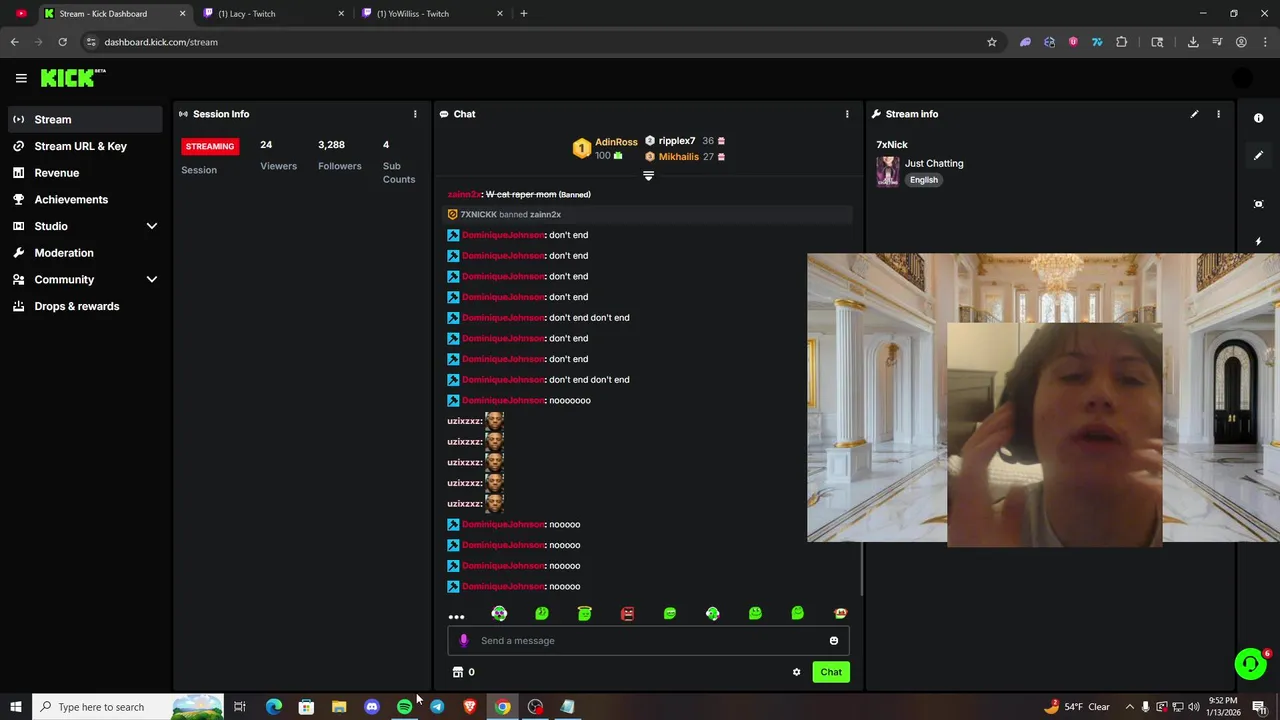
Task: Open Session Info panel options menu
Action: [415, 114]
